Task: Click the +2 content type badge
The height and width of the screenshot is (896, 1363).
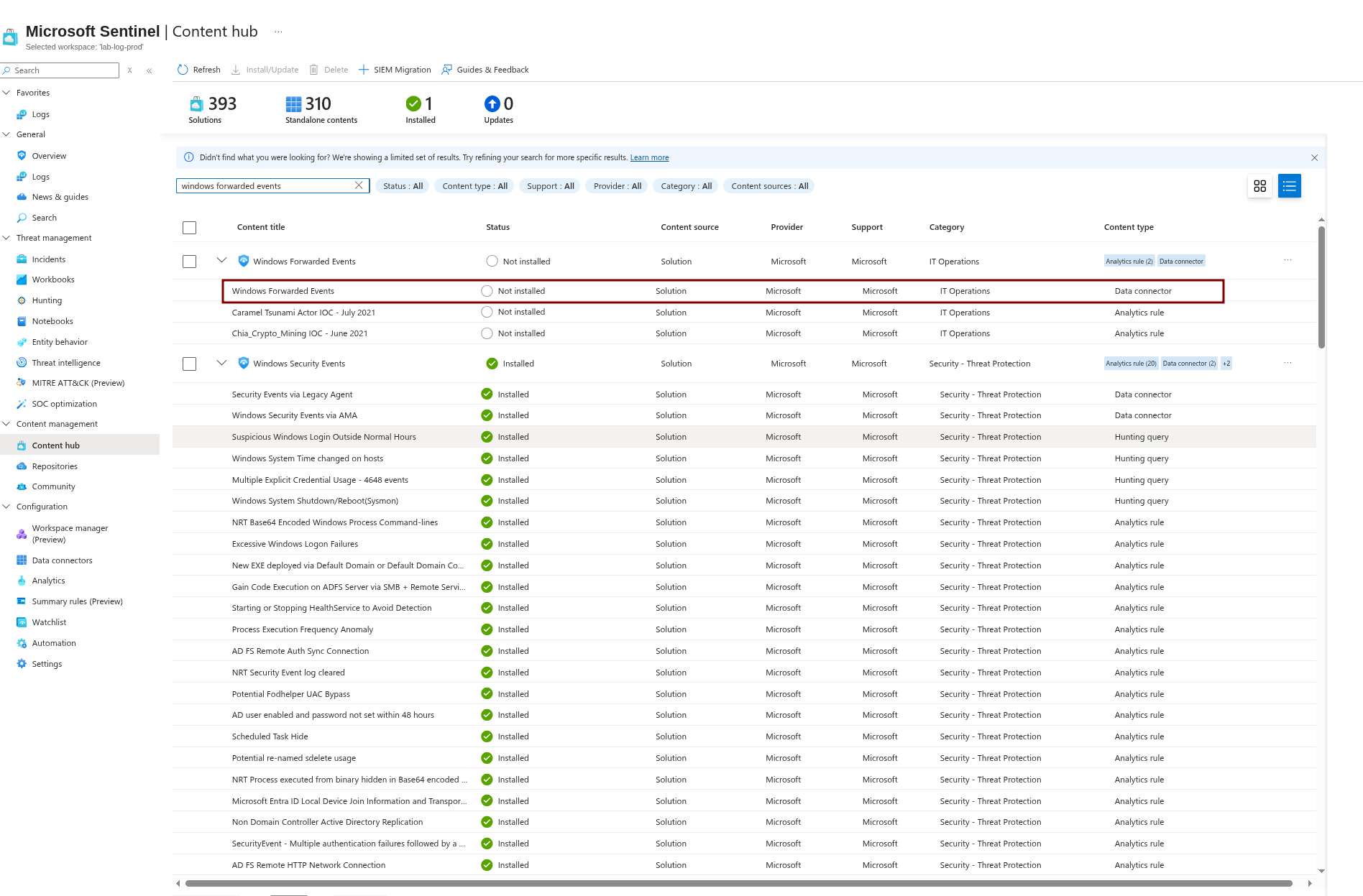Action: tap(1226, 364)
